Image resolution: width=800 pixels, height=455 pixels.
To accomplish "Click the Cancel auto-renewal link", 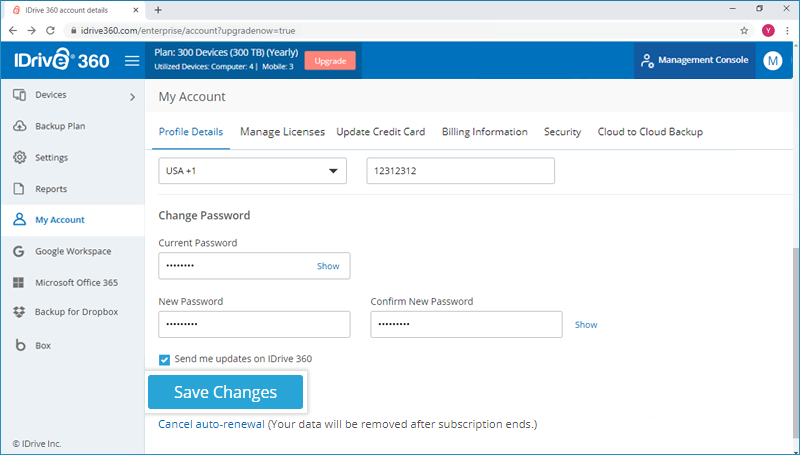I will coord(211,424).
